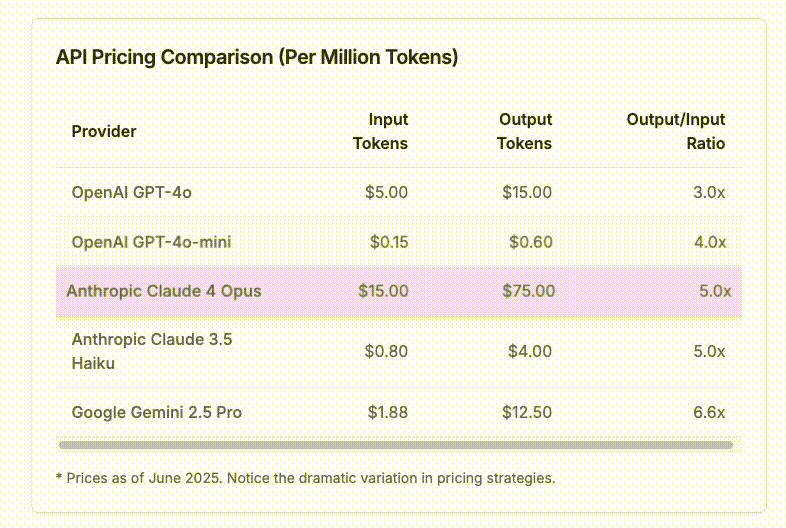Click the June 2025 prices footnote

point(305,478)
